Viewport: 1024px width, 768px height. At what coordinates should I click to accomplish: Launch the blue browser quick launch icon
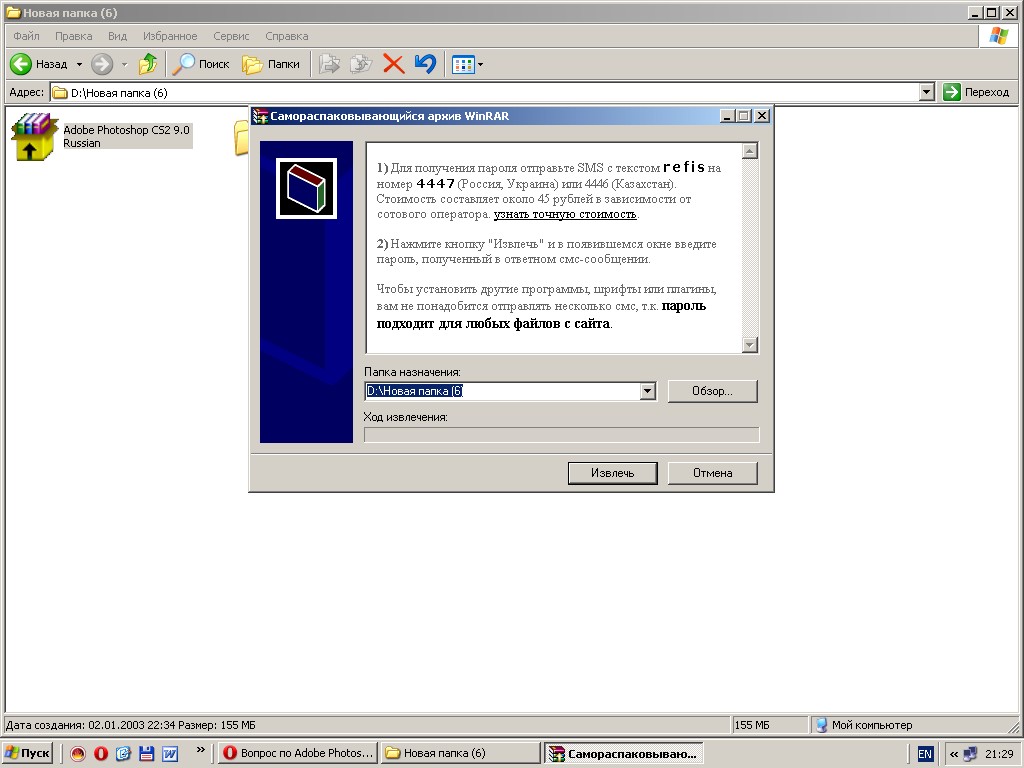point(123,754)
